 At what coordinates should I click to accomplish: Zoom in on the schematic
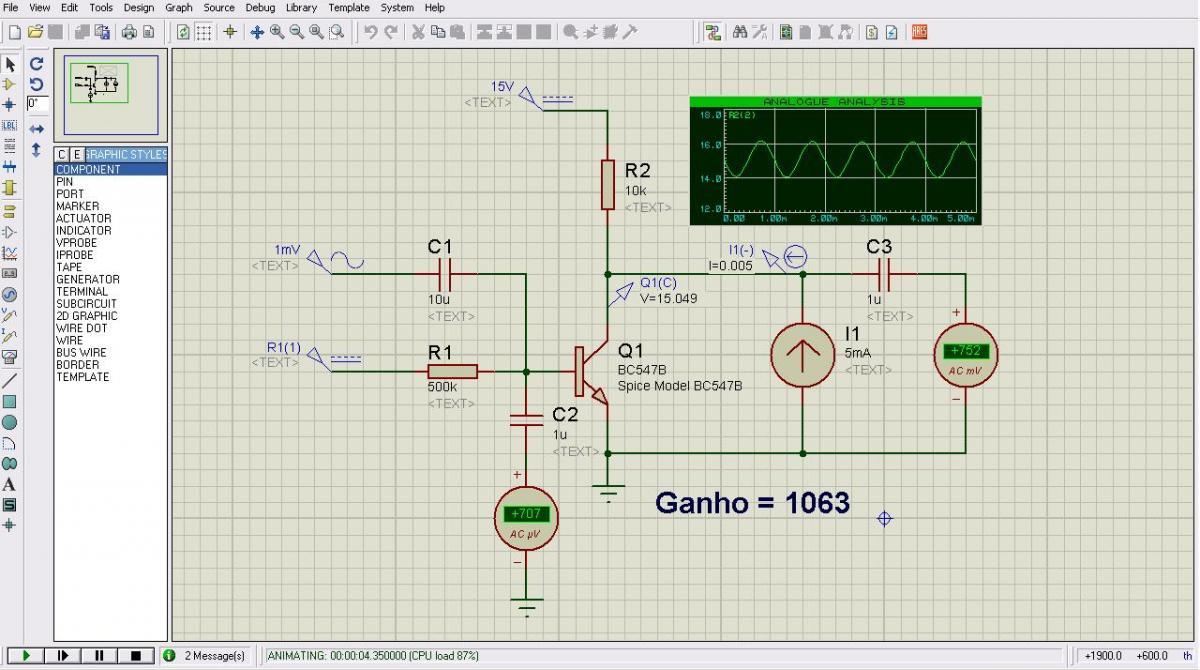tap(277, 32)
